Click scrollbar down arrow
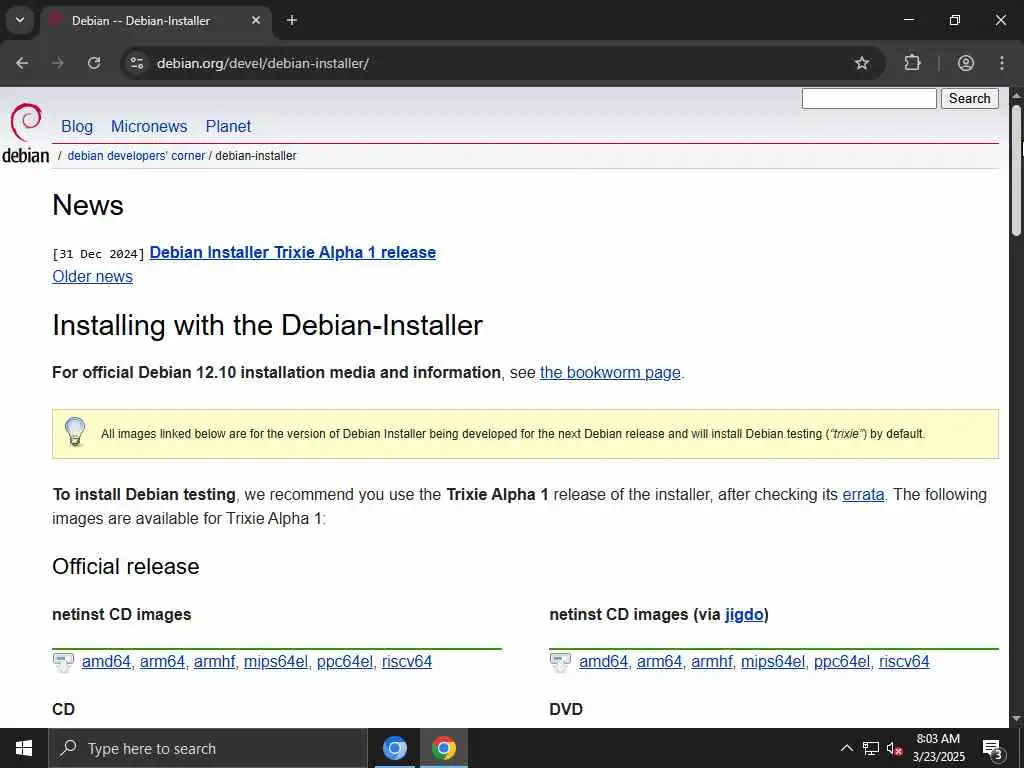The height and width of the screenshot is (768, 1024). [x=1017, y=719]
